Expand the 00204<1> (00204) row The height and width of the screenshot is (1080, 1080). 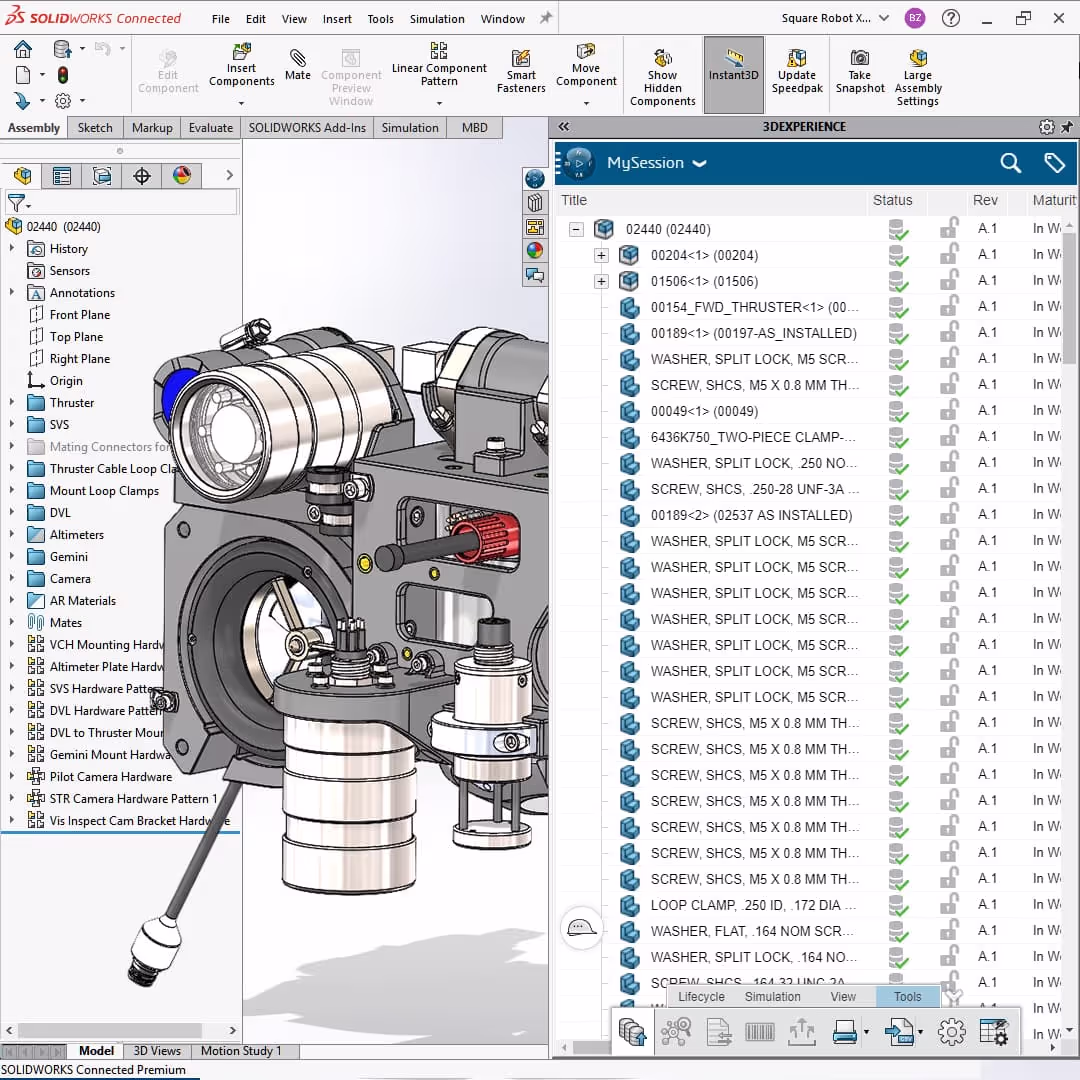[x=601, y=256]
